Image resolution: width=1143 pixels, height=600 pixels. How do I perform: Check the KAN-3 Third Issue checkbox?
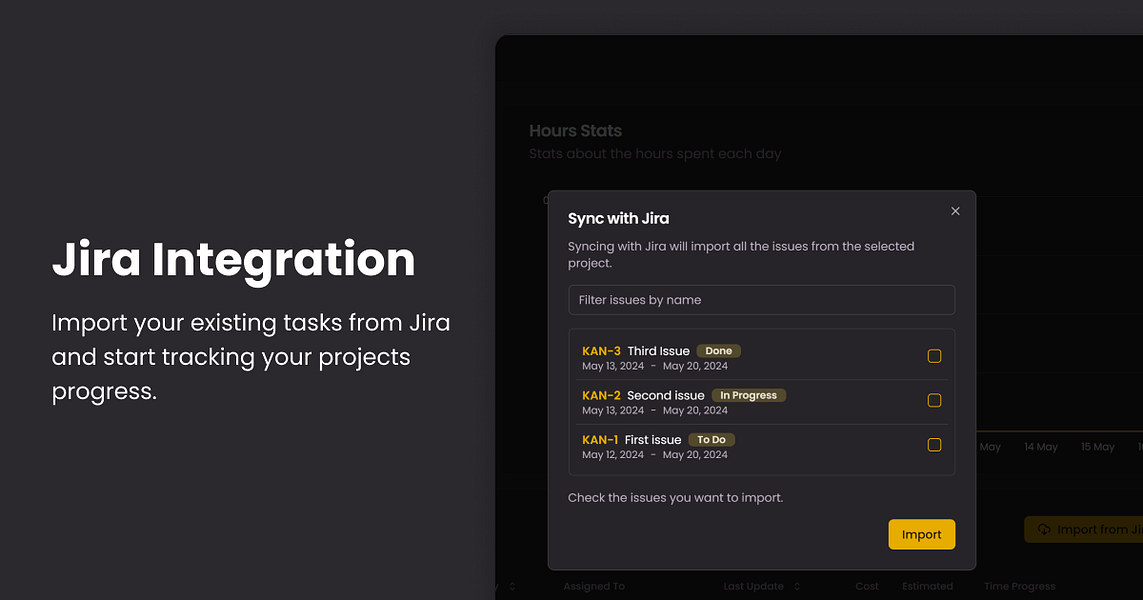click(934, 356)
